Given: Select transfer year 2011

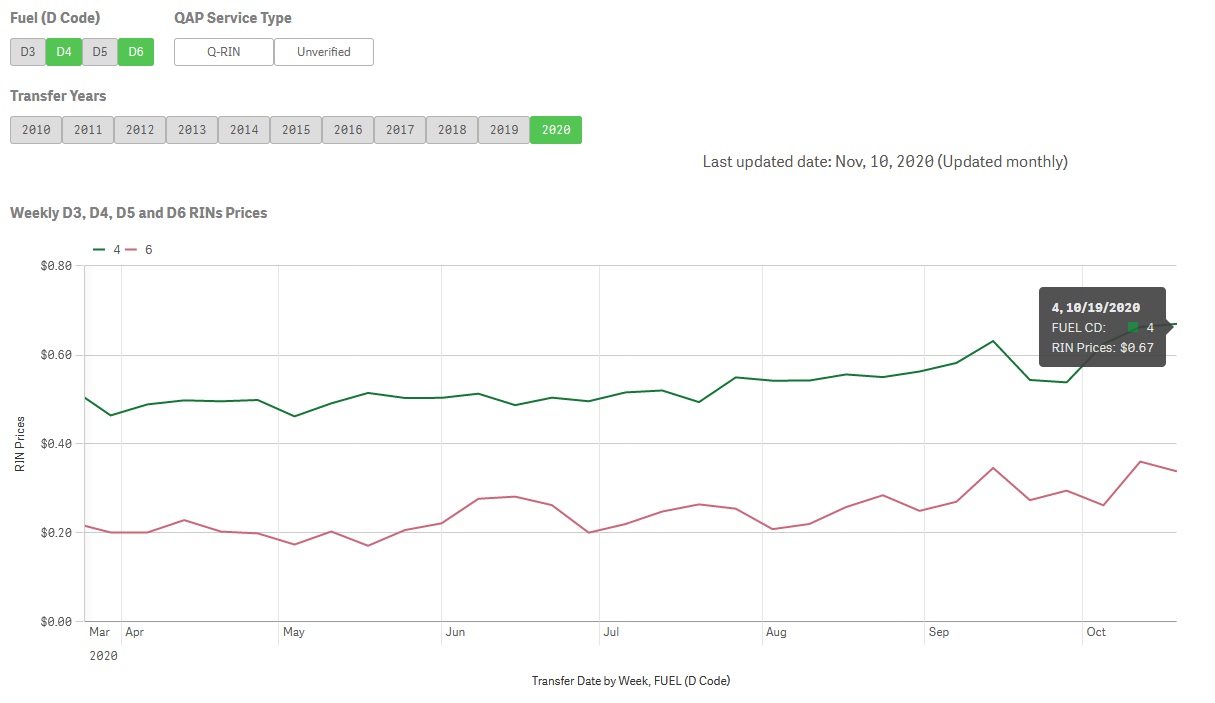Looking at the screenshot, I should coord(88,130).
